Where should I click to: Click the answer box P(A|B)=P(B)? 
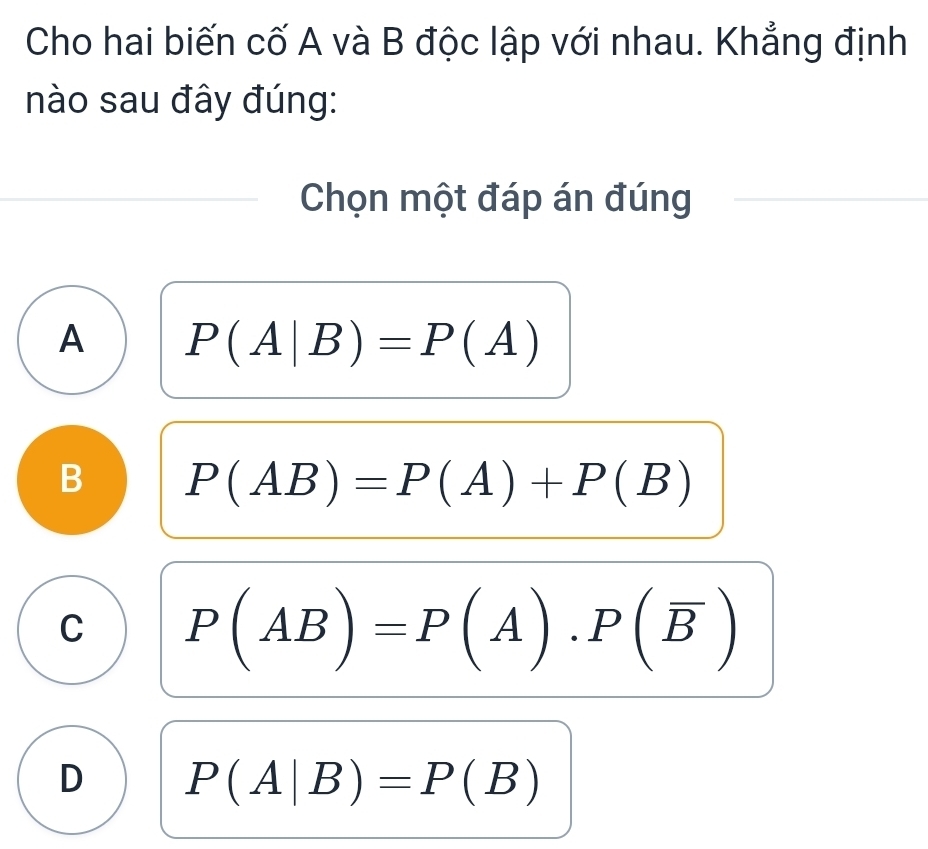pyautogui.click(x=366, y=778)
